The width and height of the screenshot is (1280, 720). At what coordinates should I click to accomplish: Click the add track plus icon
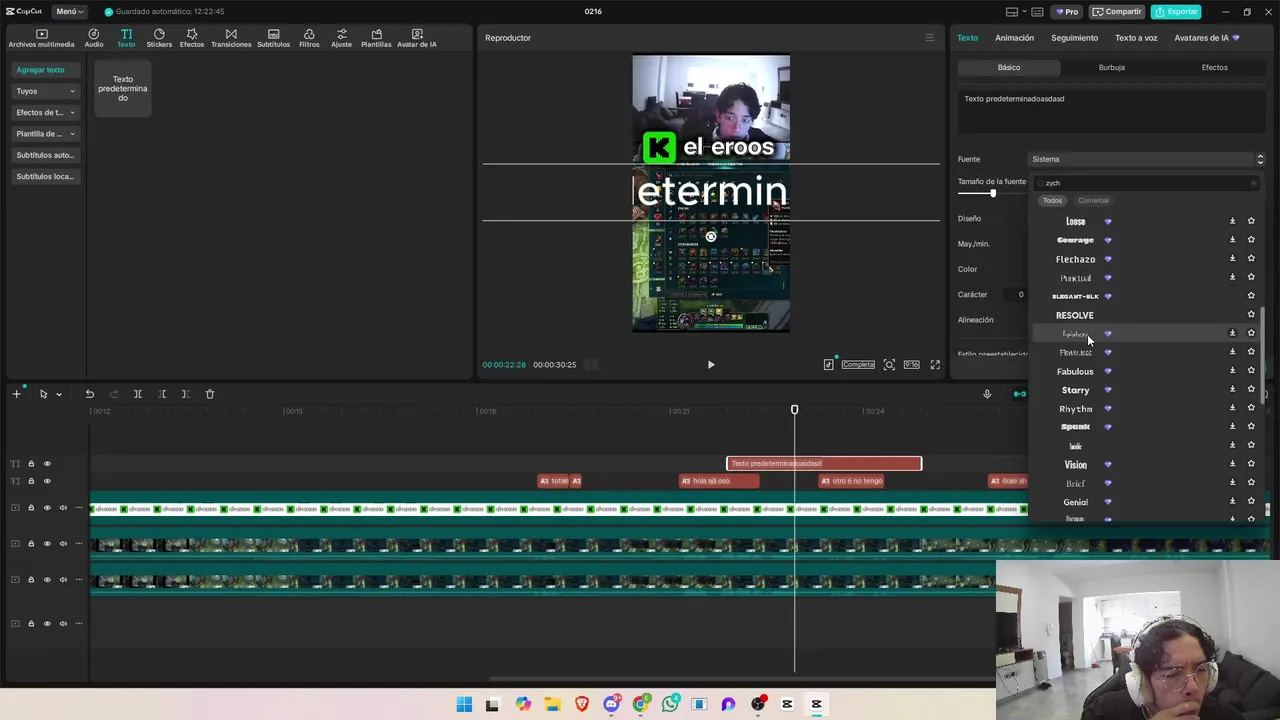pos(16,394)
